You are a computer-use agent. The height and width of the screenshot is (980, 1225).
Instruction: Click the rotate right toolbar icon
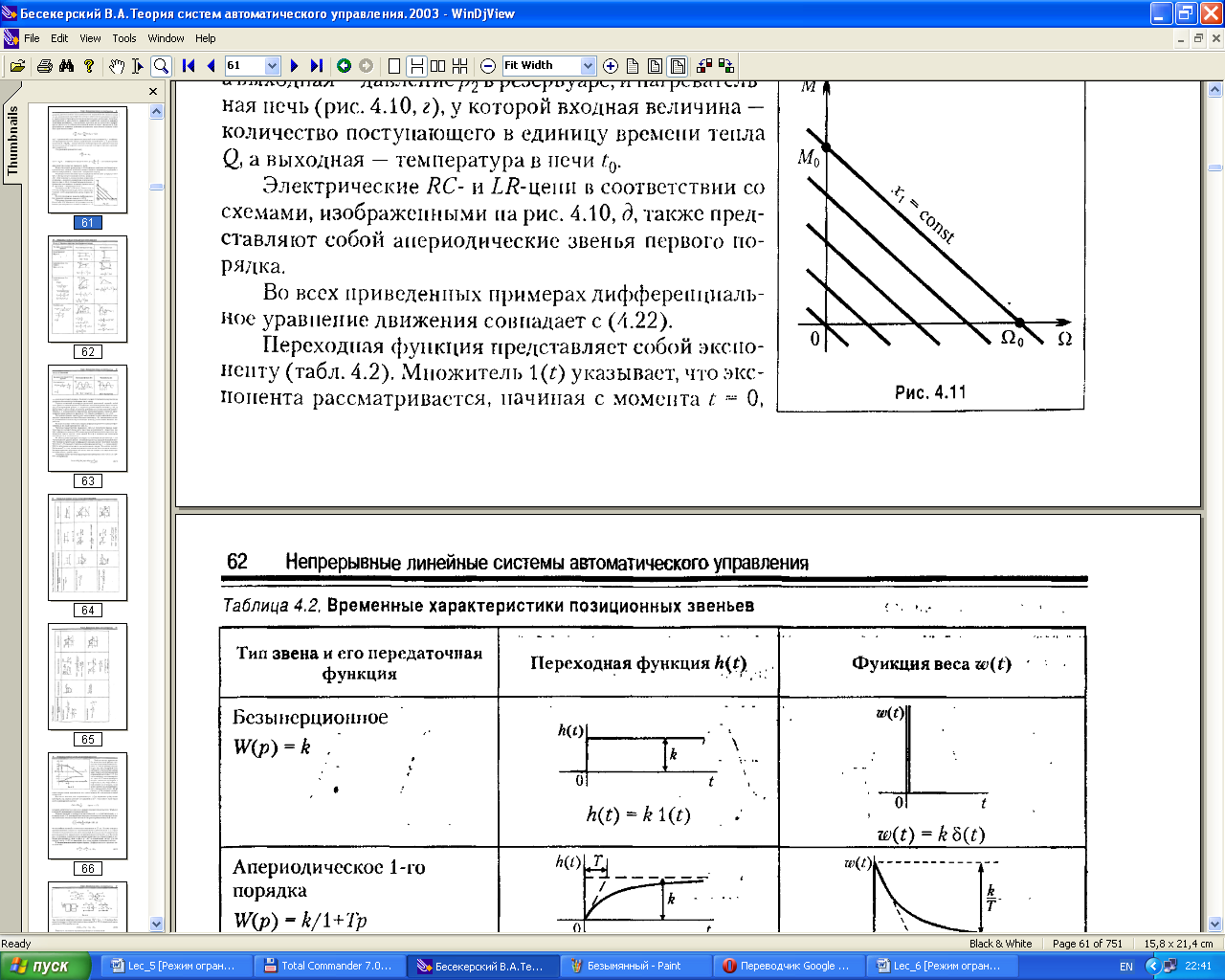click(726, 66)
